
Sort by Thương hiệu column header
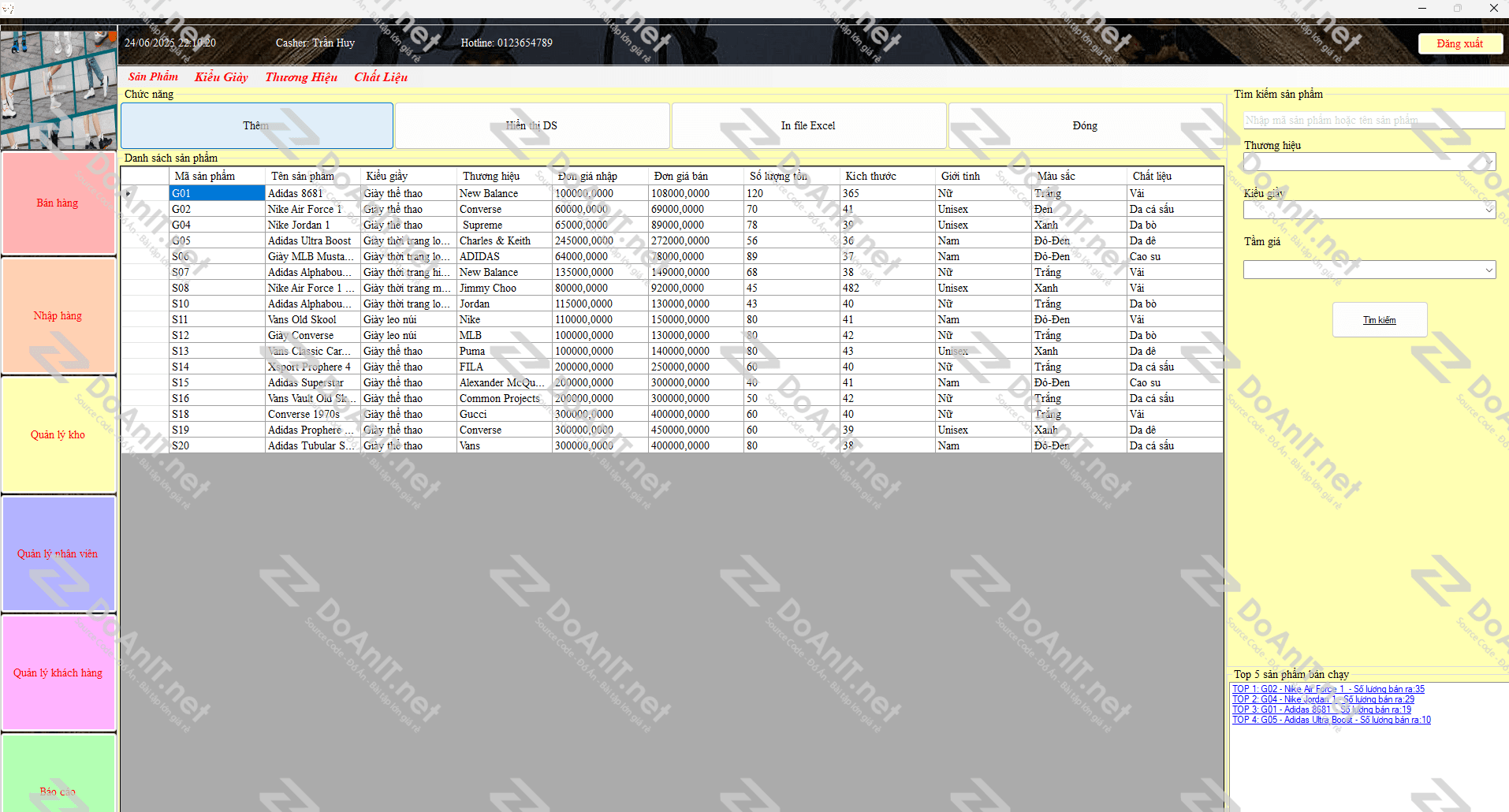505,176
